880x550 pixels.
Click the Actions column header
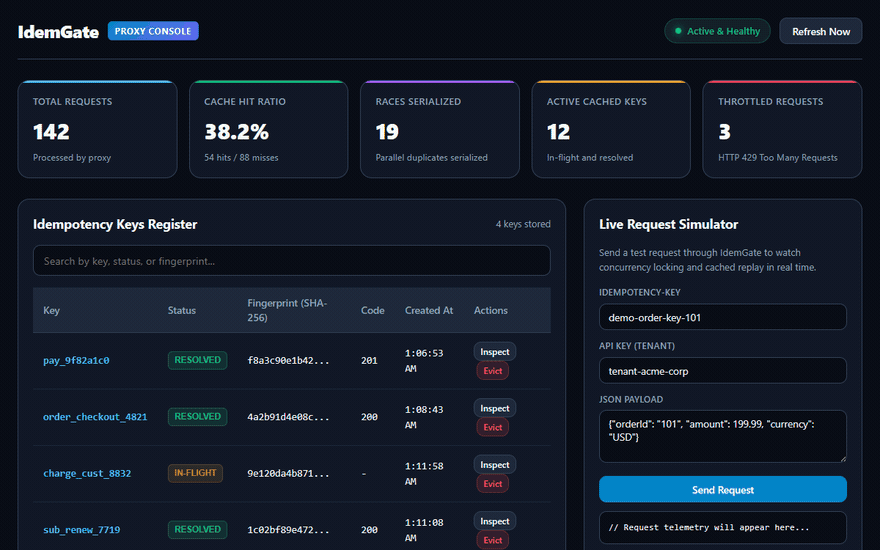[x=491, y=310]
